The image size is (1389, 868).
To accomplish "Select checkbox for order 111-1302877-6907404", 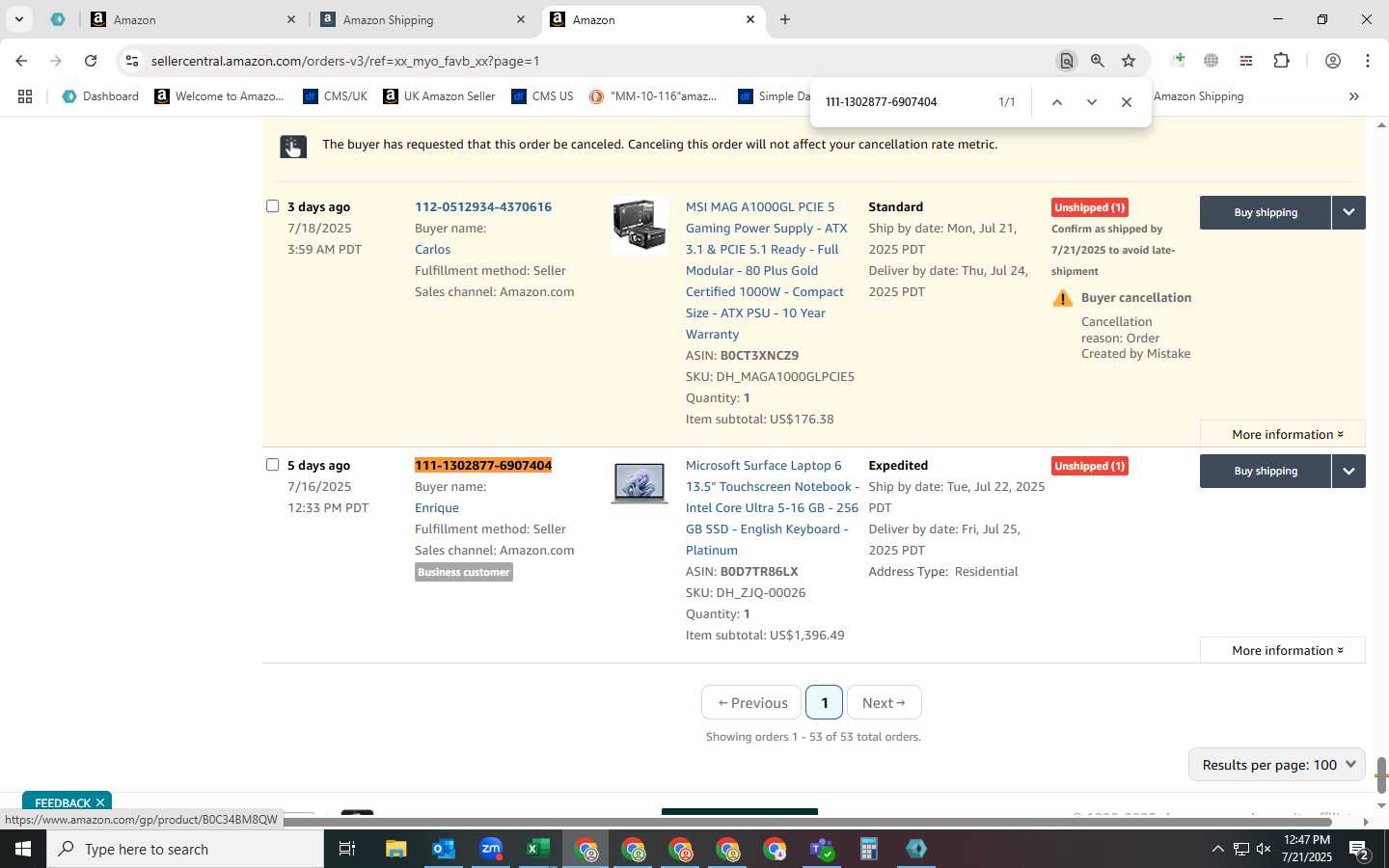I will tap(272, 465).
